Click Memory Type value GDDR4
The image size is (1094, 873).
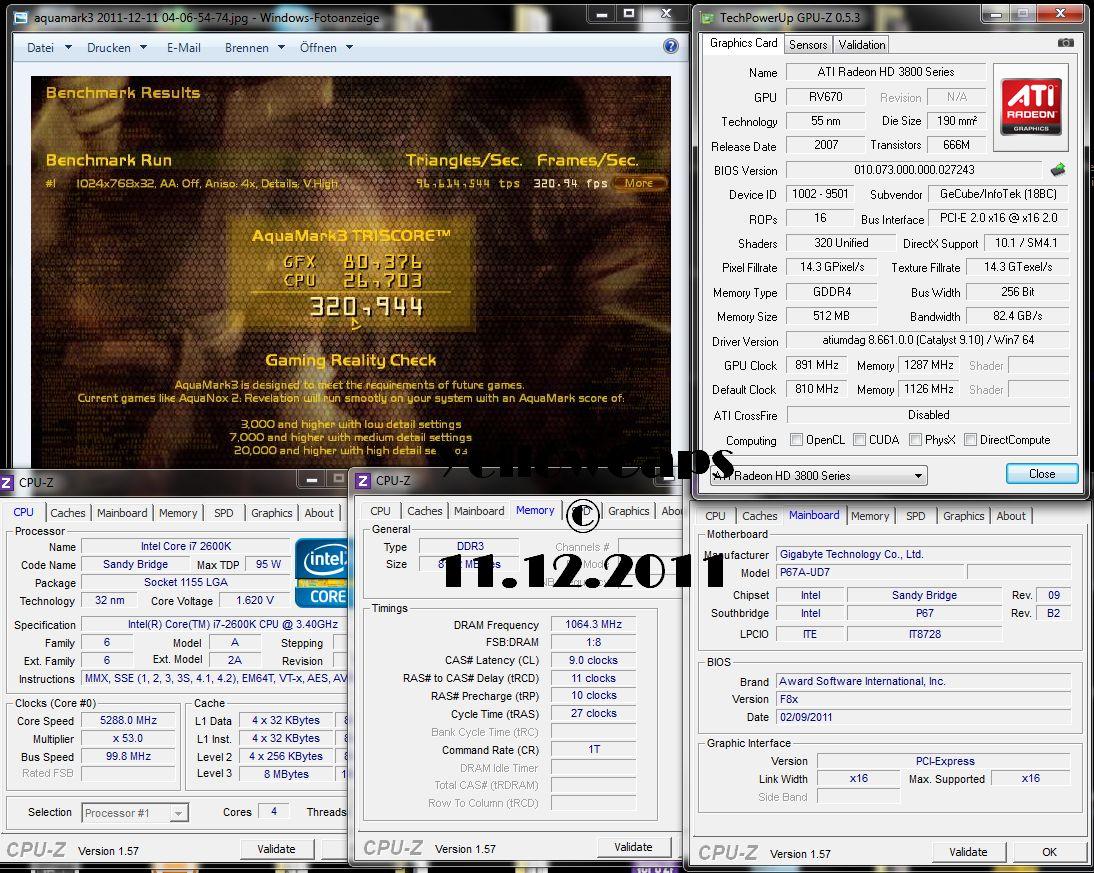tap(832, 292)
